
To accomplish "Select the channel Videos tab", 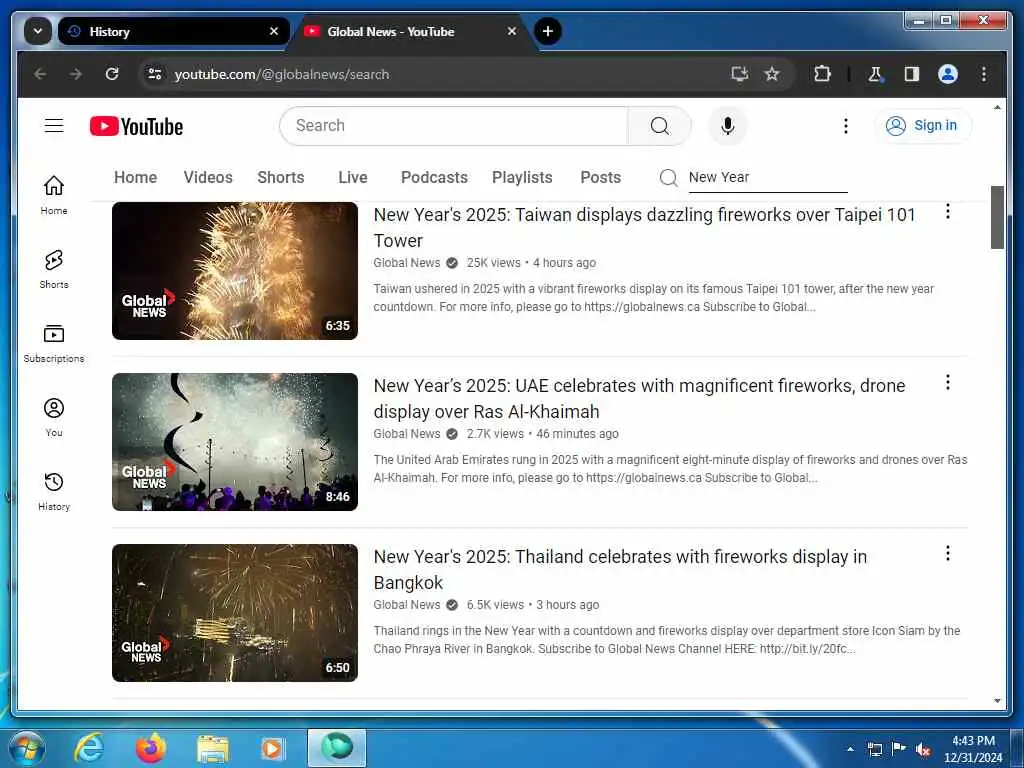I will 208,177.
